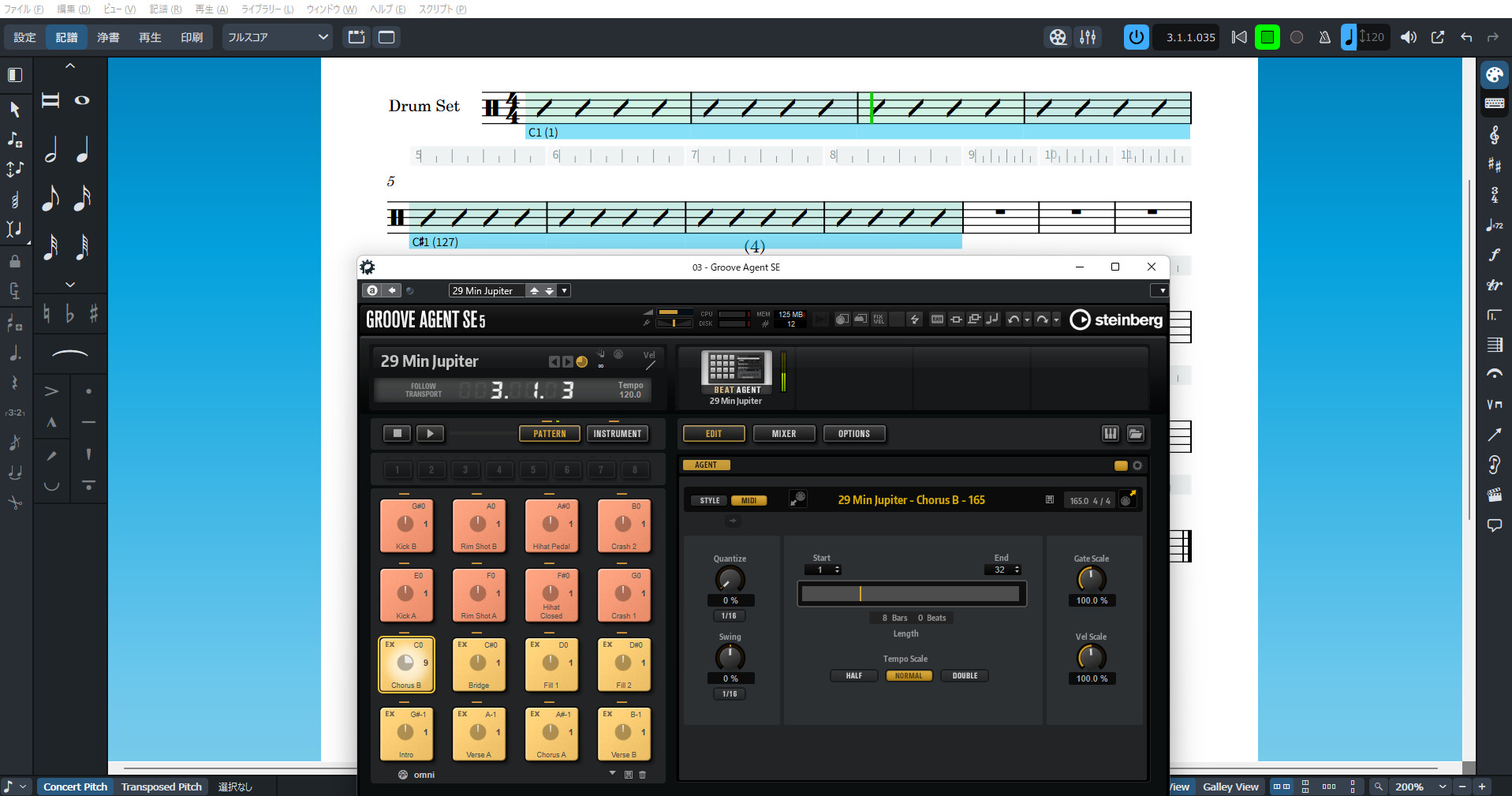Toggle the fixed tempo quarter note button

coord(1349,37)
